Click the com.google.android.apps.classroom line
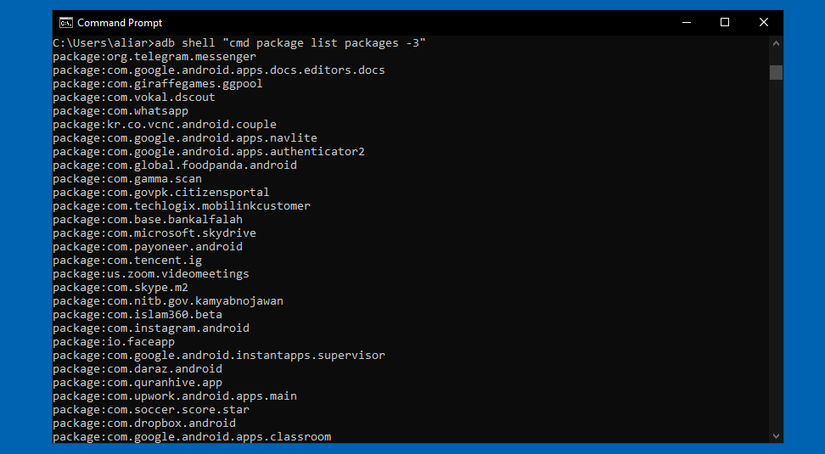 (191, 437)
